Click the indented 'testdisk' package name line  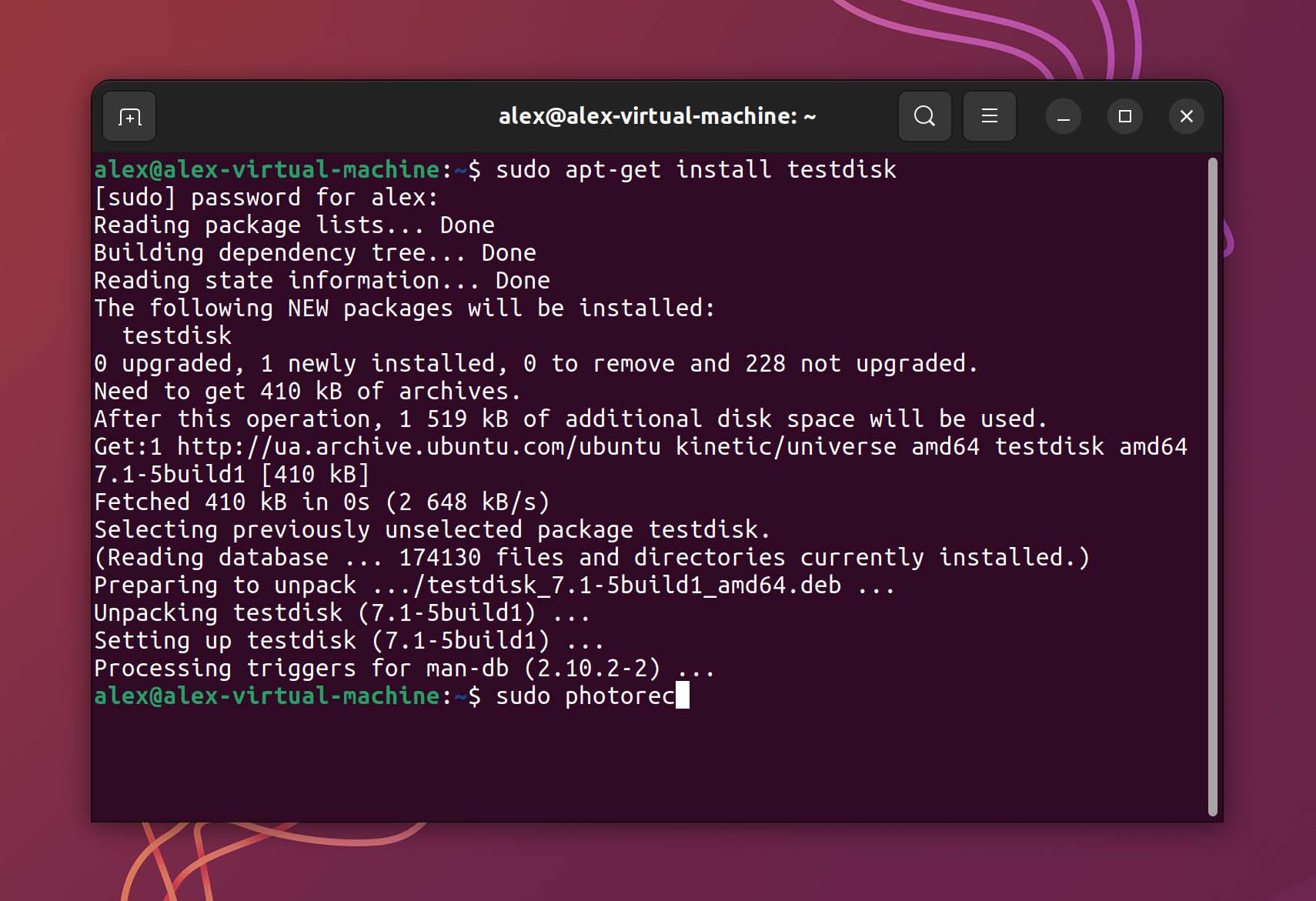coord(177,335)
